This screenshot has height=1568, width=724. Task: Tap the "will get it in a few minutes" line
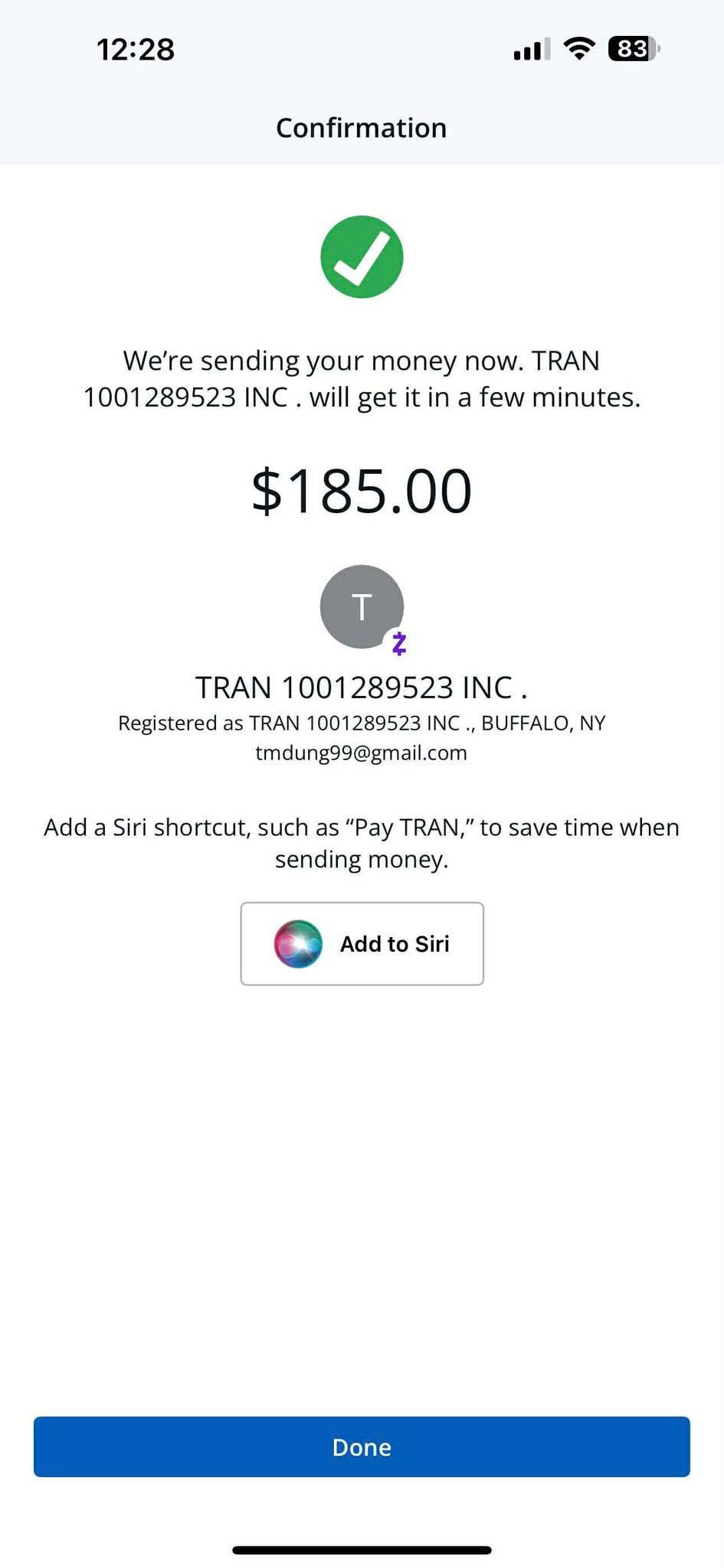(474, 397)
